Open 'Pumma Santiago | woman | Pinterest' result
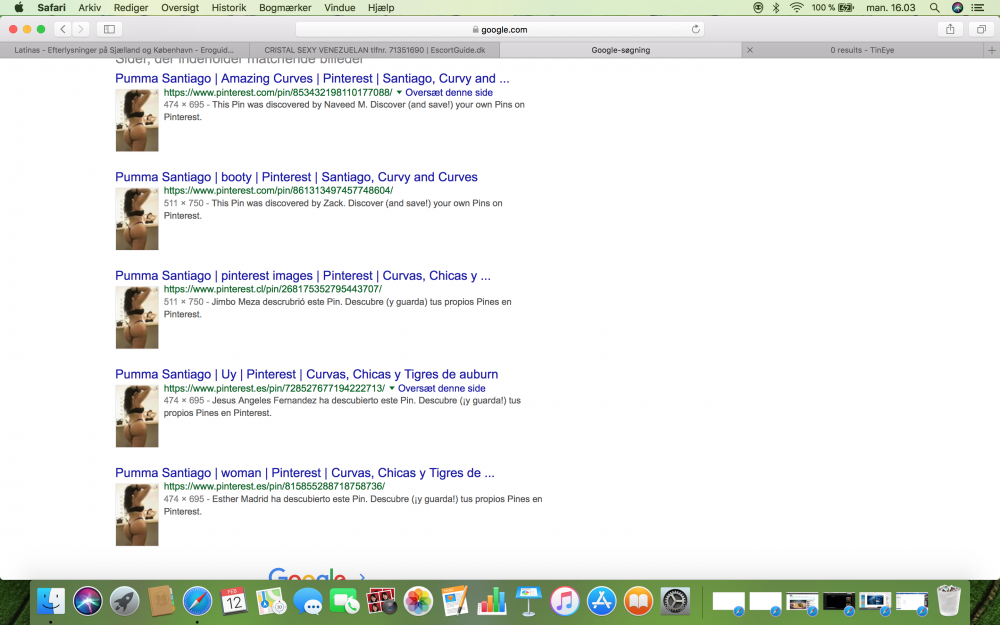1000x625 pixels. pyautogui.click(x=305, y=473)
